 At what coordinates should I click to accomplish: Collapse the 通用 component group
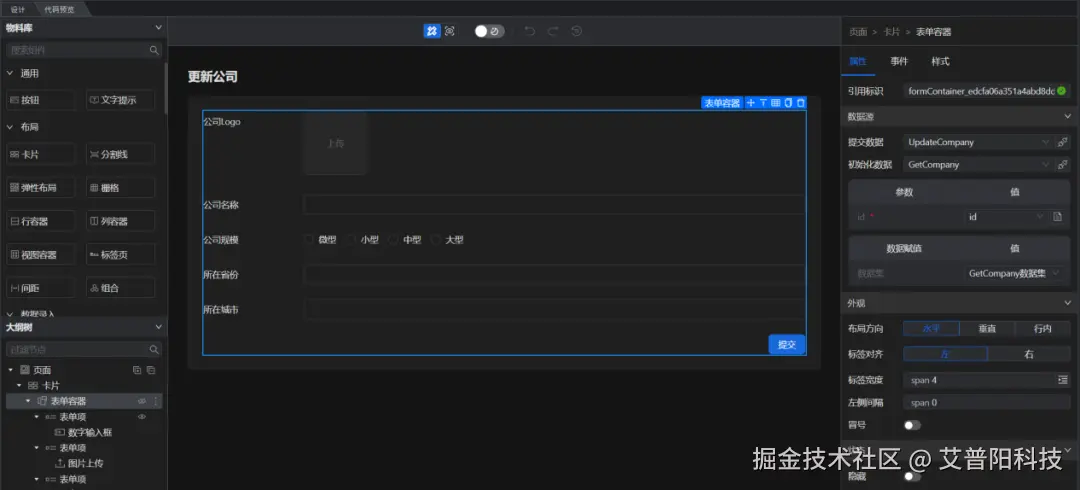10,73
